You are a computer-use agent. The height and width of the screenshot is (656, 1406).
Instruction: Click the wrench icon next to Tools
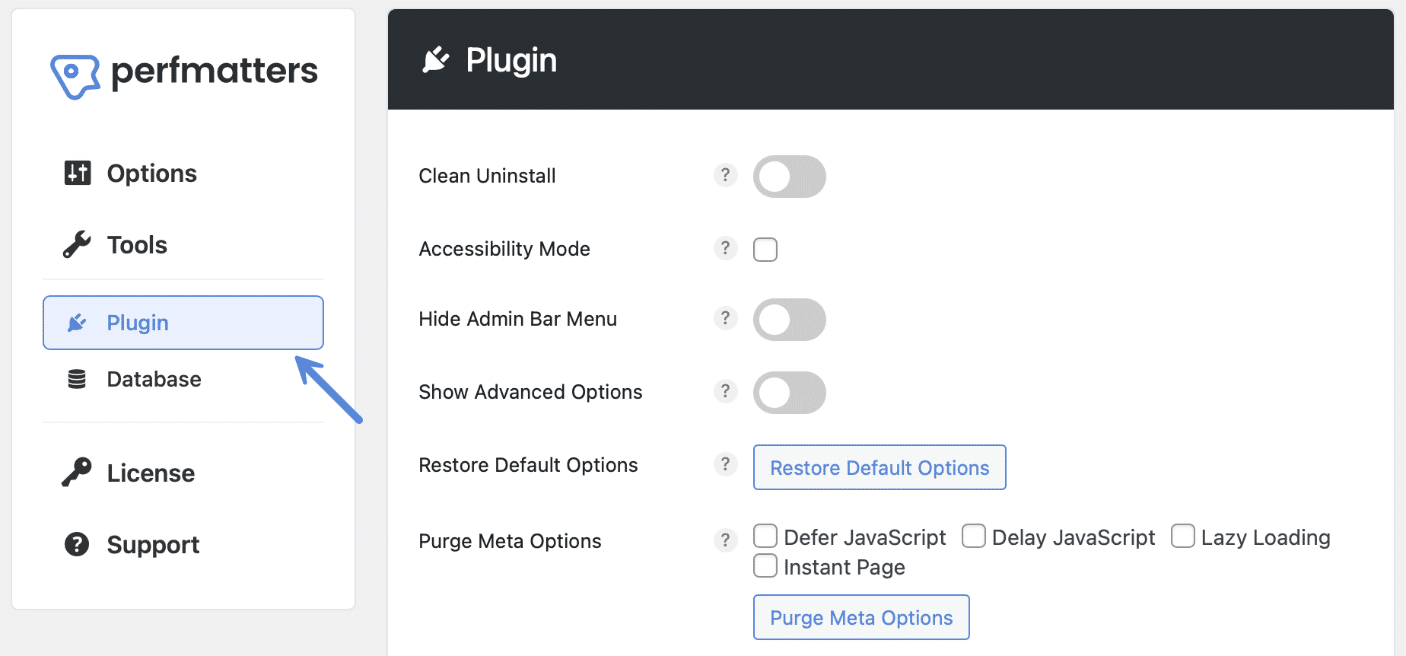(x=77, y=244)
